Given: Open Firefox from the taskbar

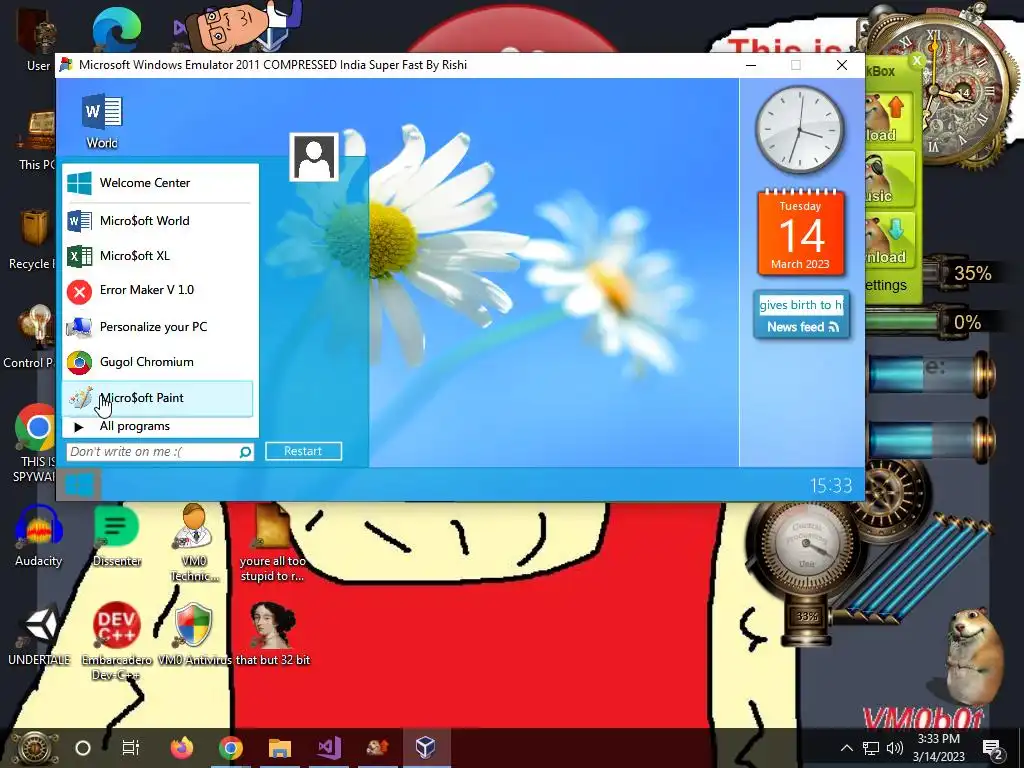Looking at the screenshot, I should (x=182, y=748).
